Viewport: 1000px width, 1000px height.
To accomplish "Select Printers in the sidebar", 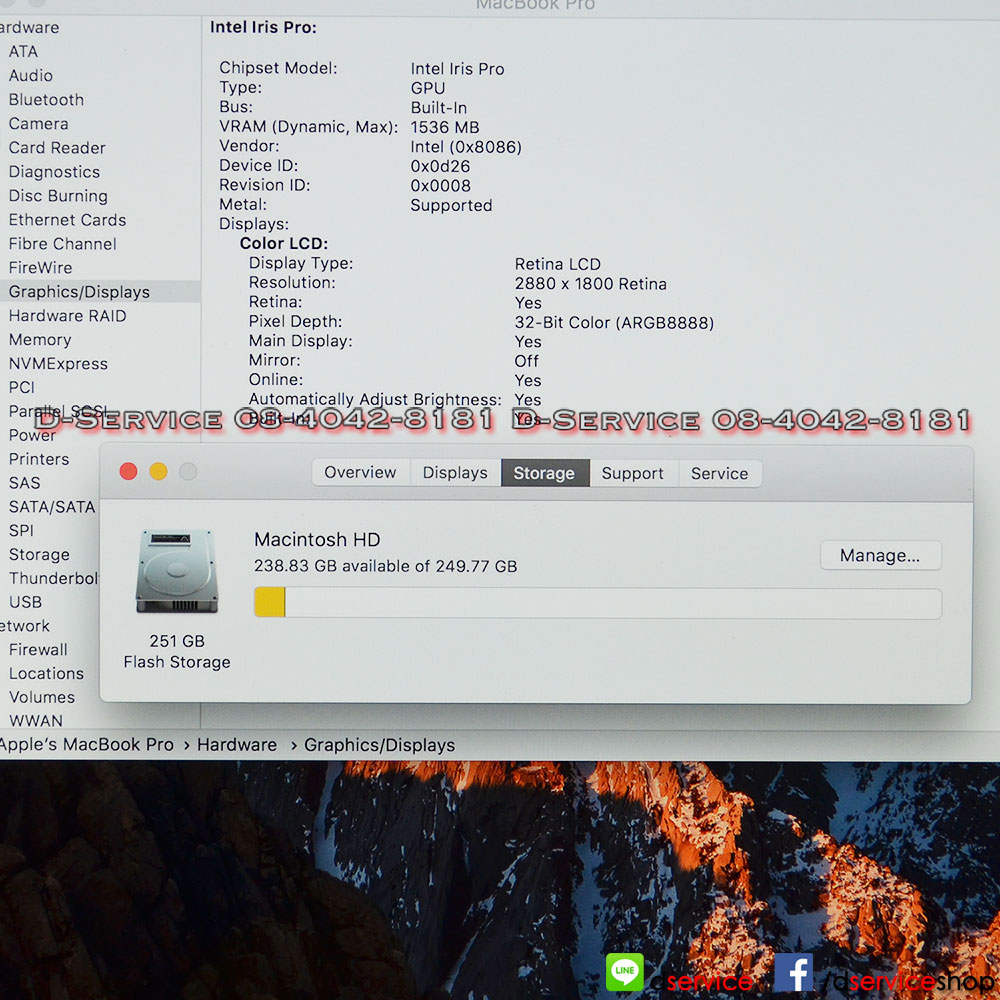I will point(39,459).
